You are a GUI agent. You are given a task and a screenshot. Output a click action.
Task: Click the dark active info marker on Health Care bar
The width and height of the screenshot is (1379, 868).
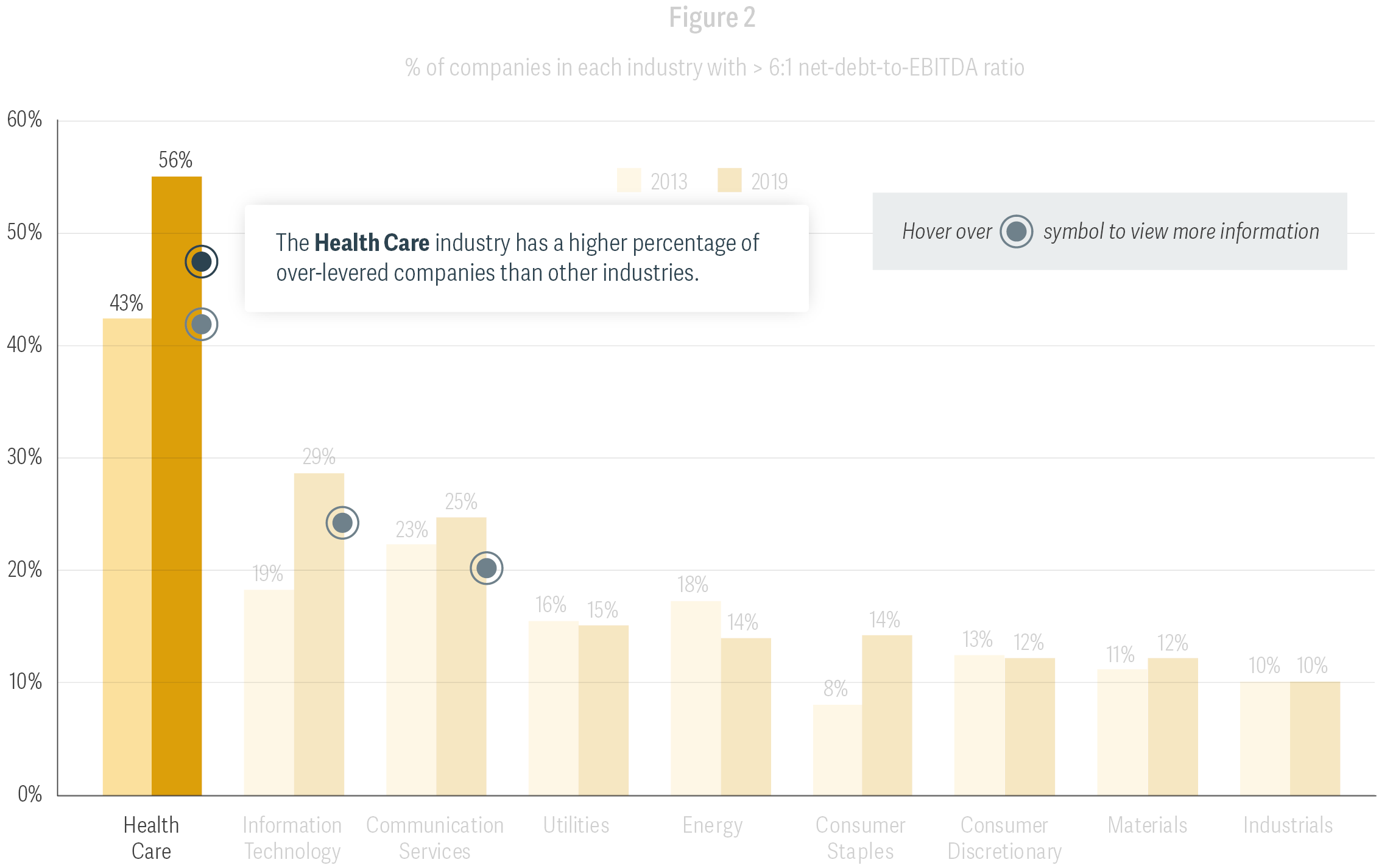[201, 262]
